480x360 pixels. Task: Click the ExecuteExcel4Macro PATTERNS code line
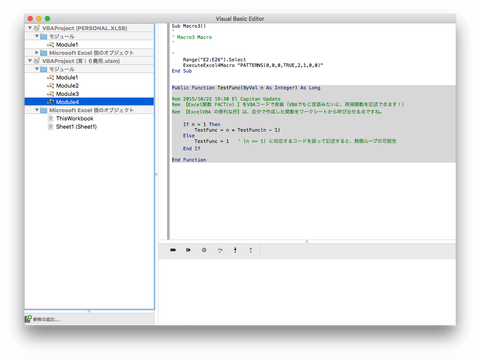click(253, 65)
